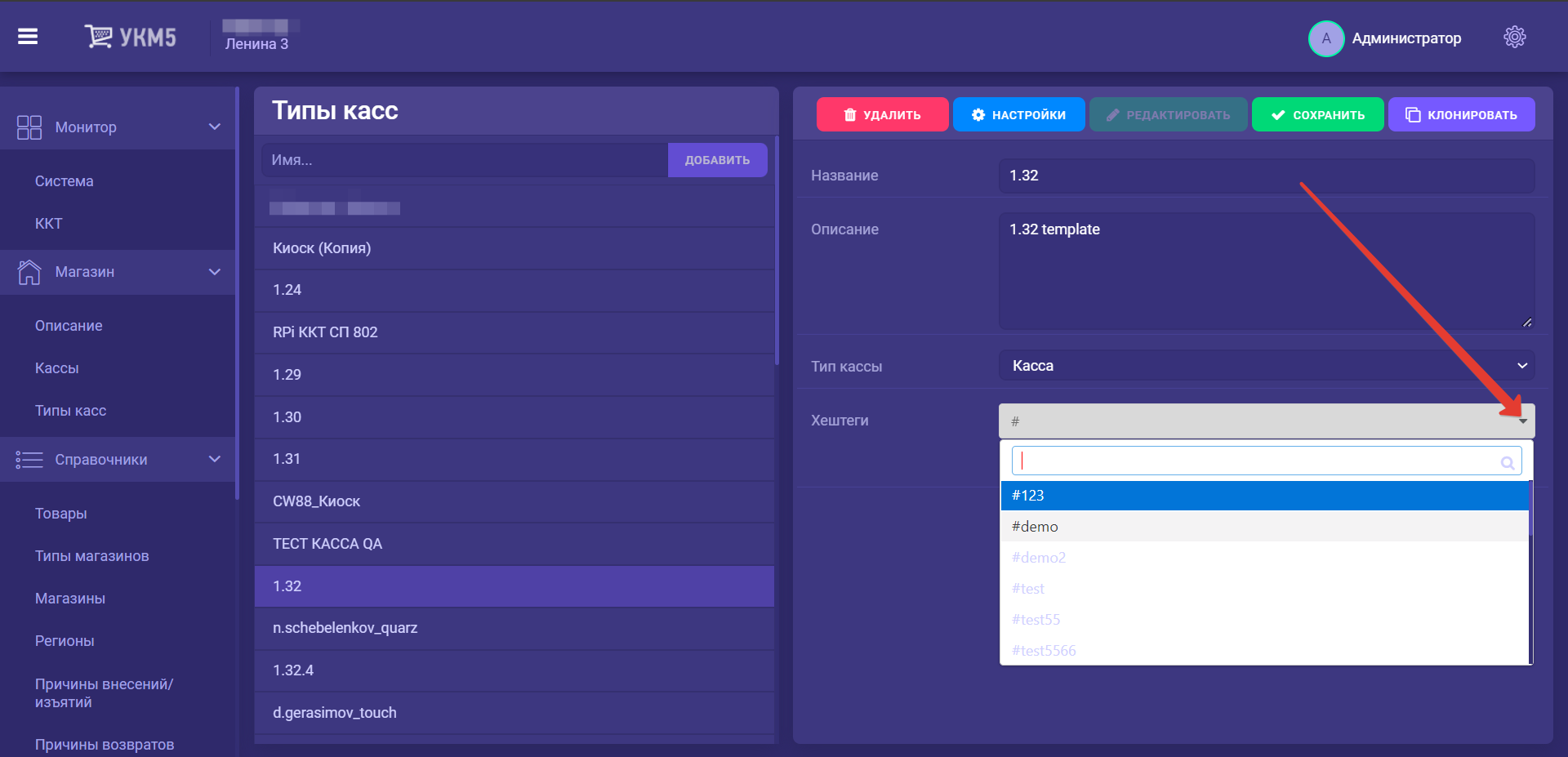Click the cash types list scrollbar

click(777, 249)
